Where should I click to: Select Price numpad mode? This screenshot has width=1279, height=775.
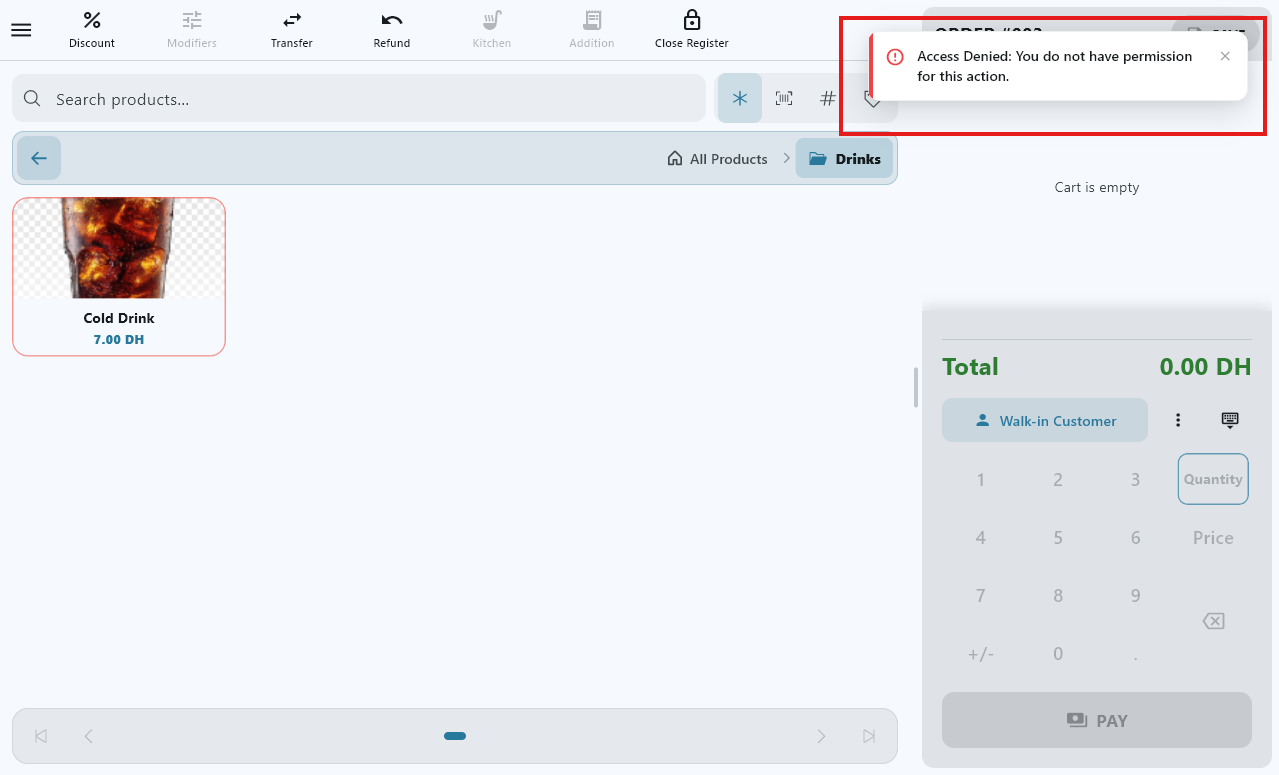tap(1213, 538)
